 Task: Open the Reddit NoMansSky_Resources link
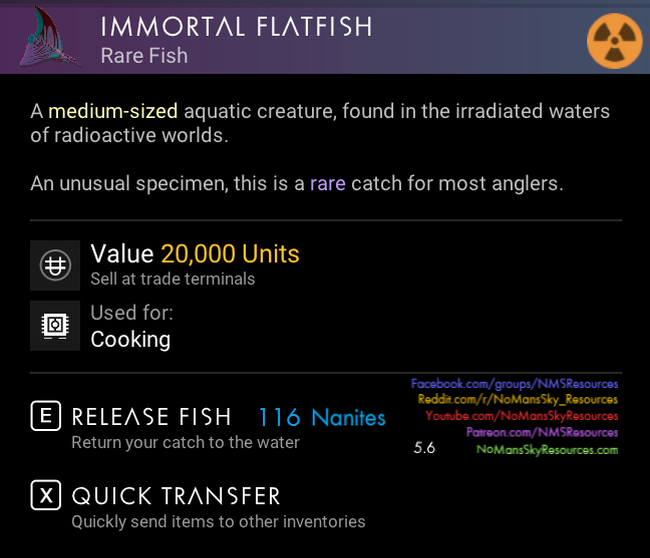click(x=518, y=399)
